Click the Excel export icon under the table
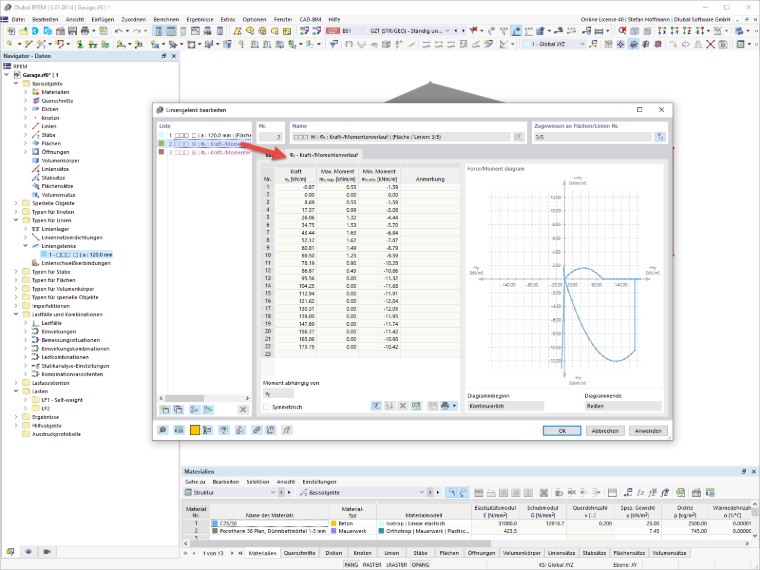The image size is (760, 570). [416, 406]
